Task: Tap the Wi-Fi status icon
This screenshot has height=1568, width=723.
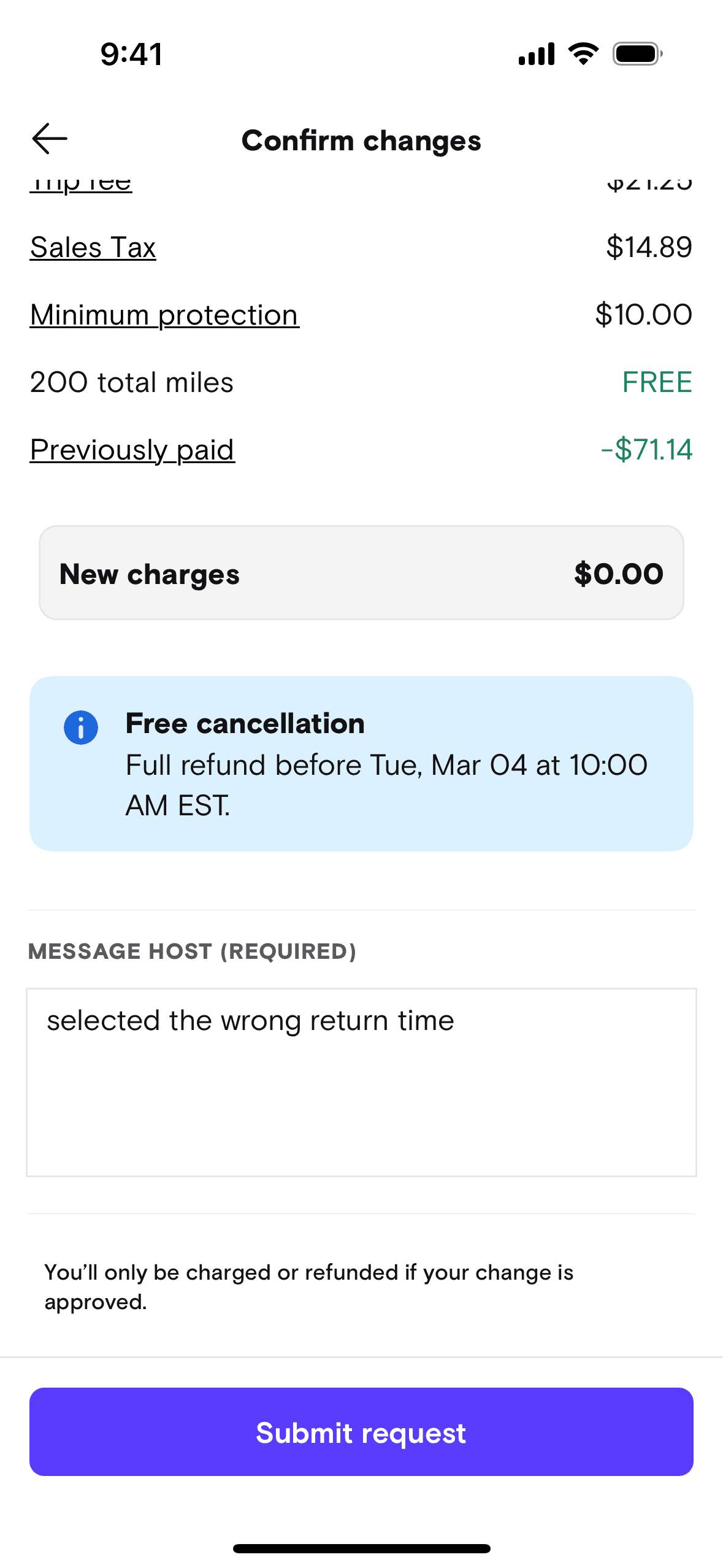Action: [x=583, y=54]
